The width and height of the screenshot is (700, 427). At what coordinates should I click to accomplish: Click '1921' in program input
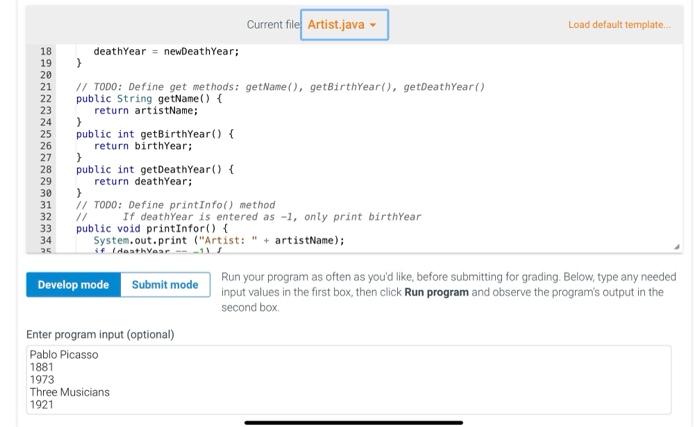click(x=41, y=405)
